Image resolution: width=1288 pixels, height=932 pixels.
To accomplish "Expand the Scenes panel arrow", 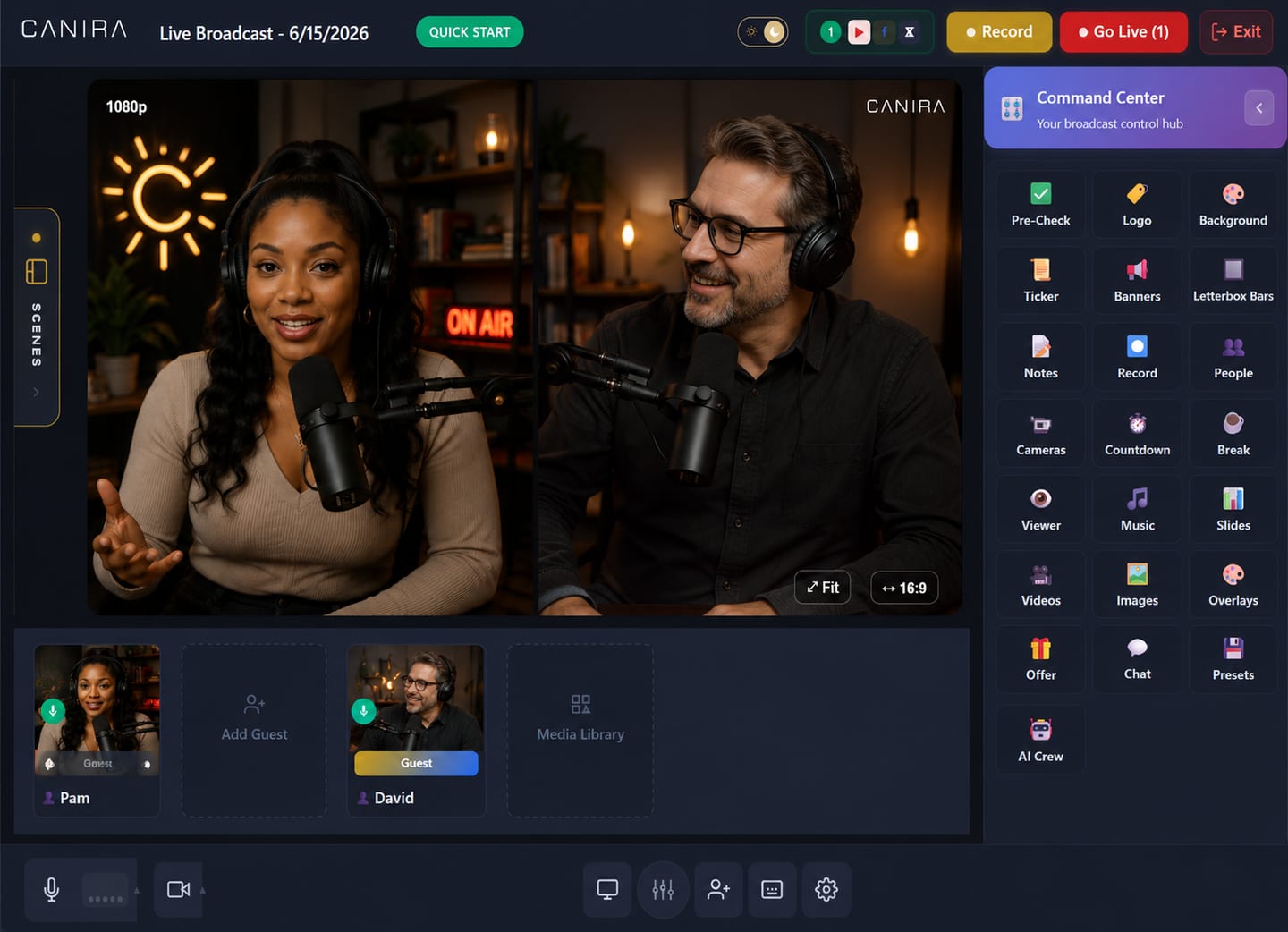I will pos(36,392).
